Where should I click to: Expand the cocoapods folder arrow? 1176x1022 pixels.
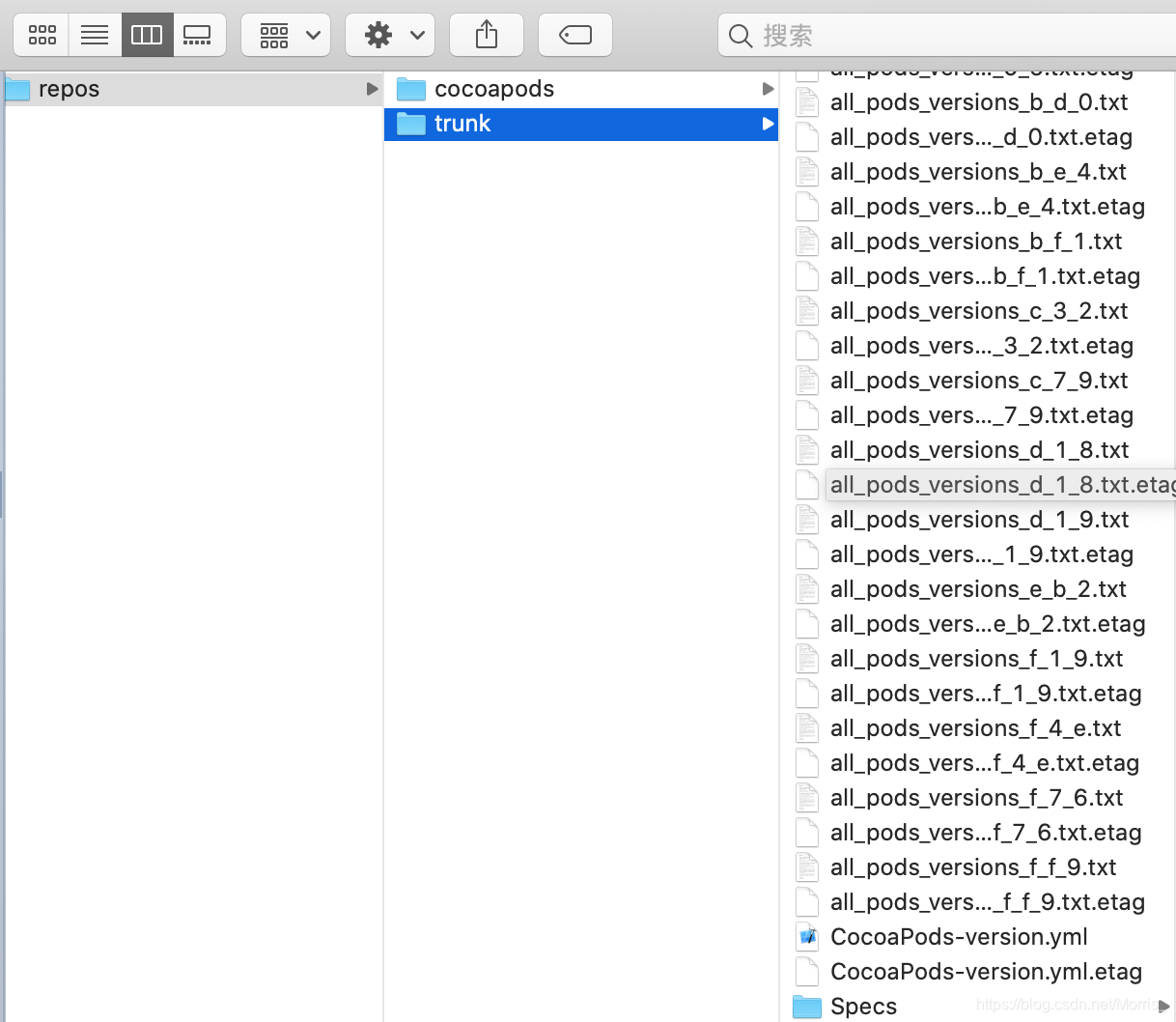coord(768,89)
